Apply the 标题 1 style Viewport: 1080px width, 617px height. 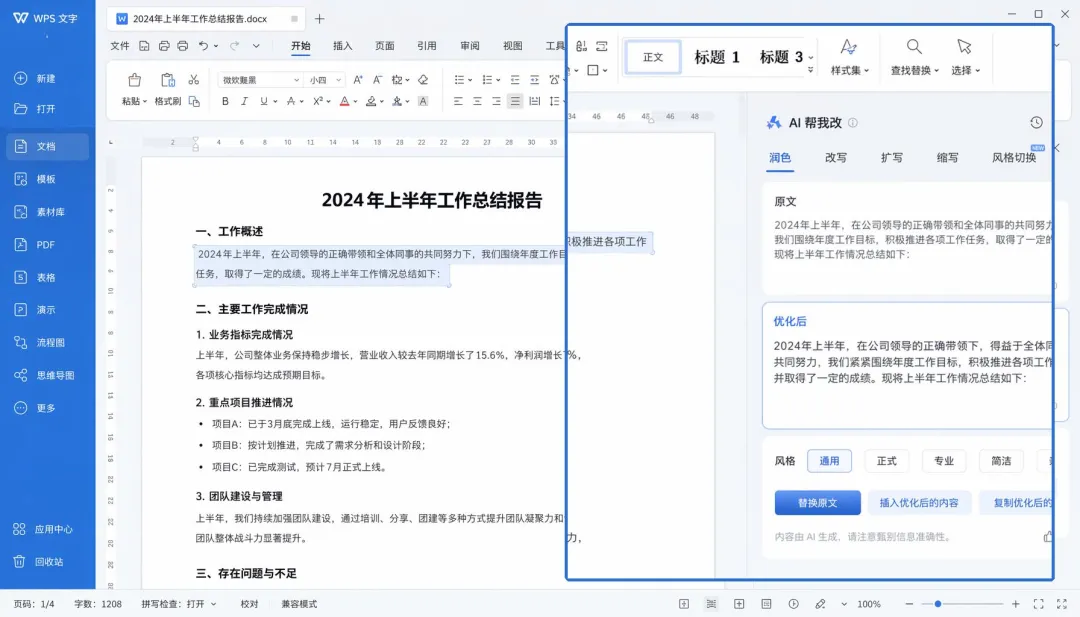716,57
